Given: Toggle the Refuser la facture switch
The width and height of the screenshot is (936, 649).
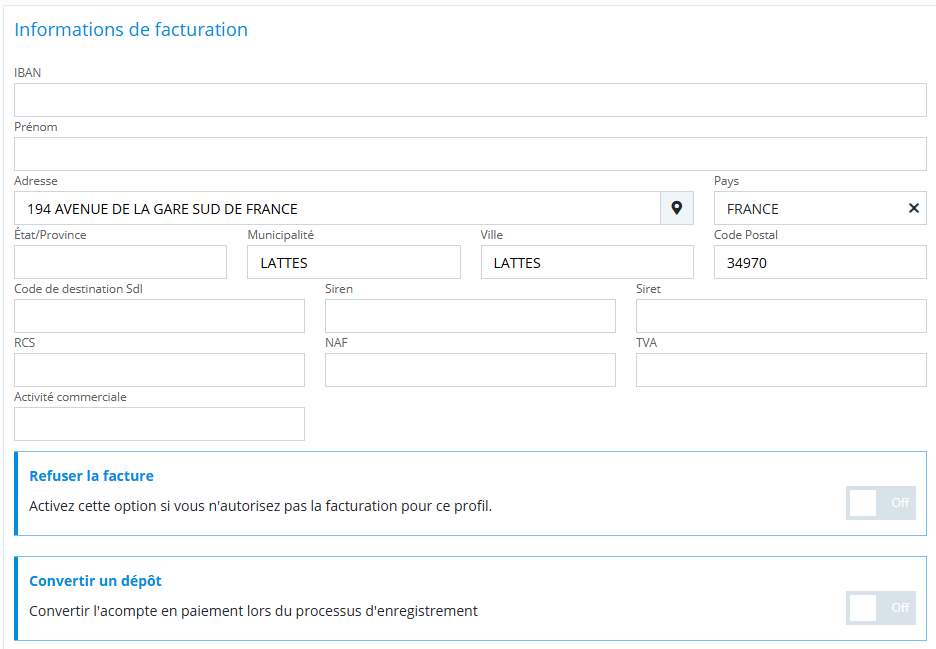Looking at the screenshot, I should pos(881,502).
